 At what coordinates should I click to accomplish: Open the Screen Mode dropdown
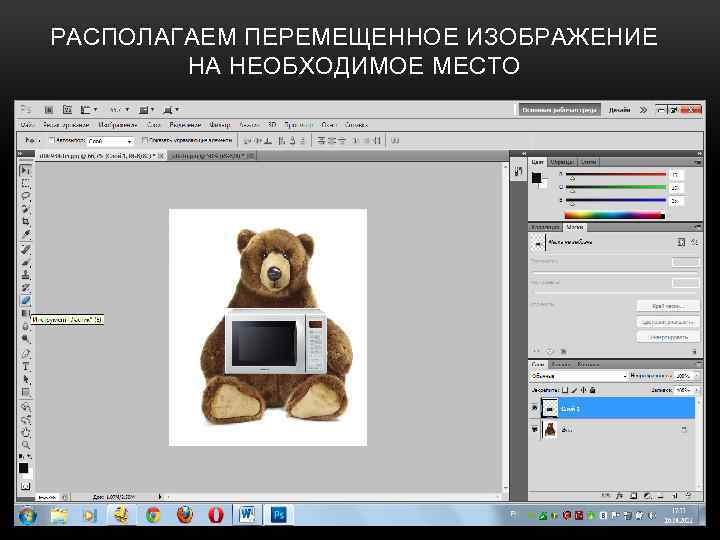pyautogui.click(x=171, y=110)
